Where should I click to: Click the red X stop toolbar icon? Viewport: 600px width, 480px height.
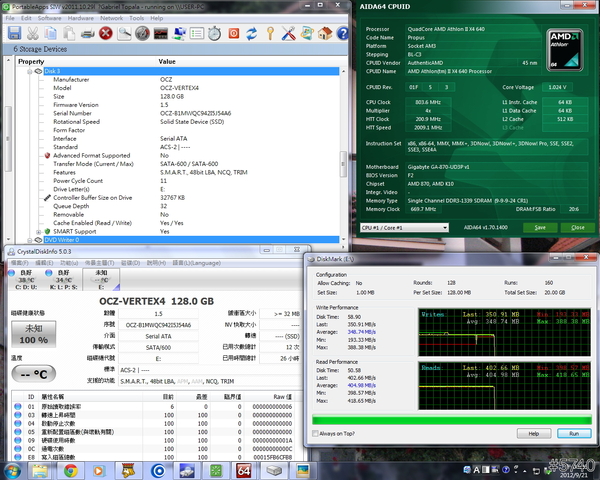(105, 34)
